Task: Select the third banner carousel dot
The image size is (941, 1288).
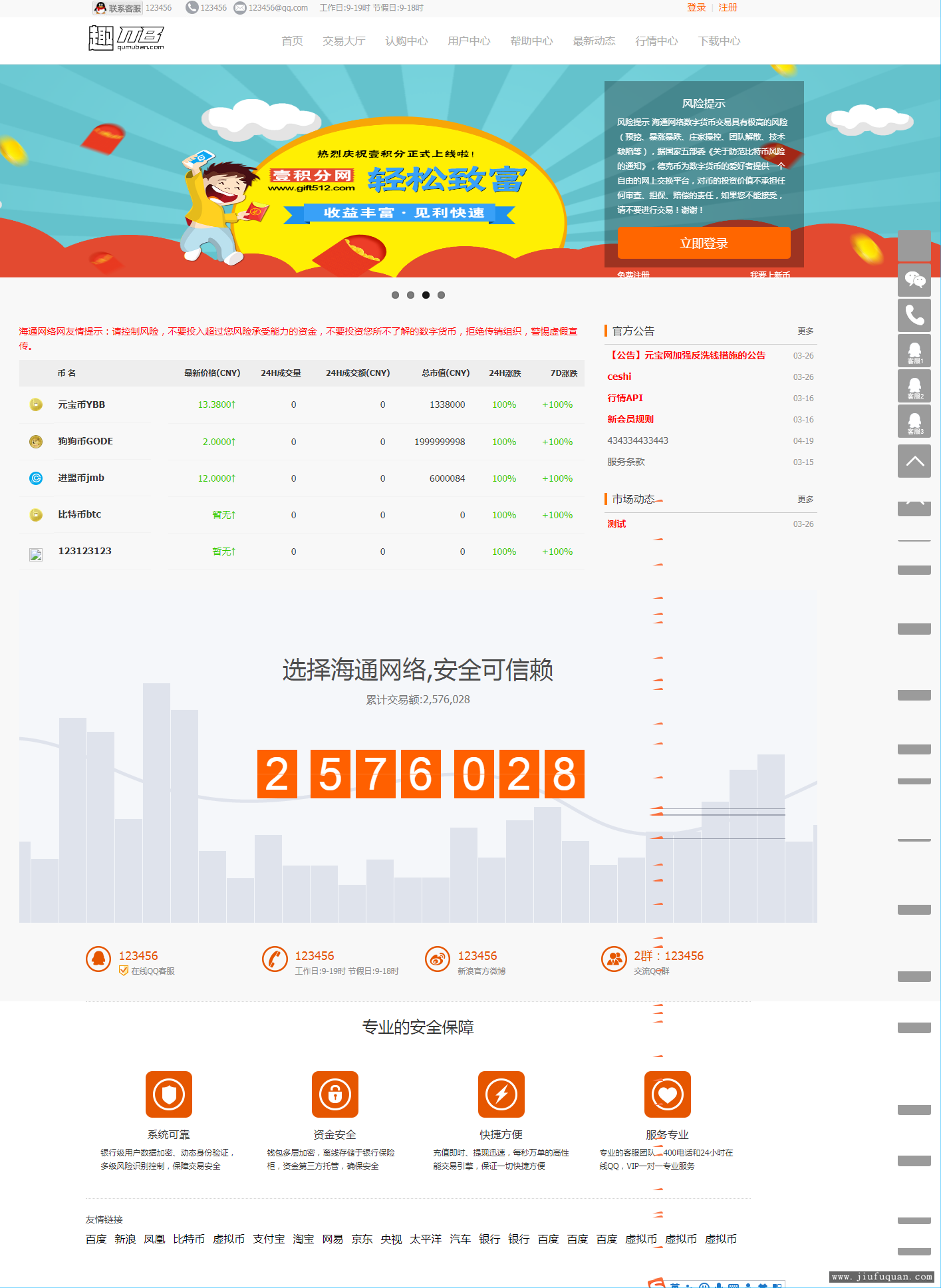Action: coord(426,295)
